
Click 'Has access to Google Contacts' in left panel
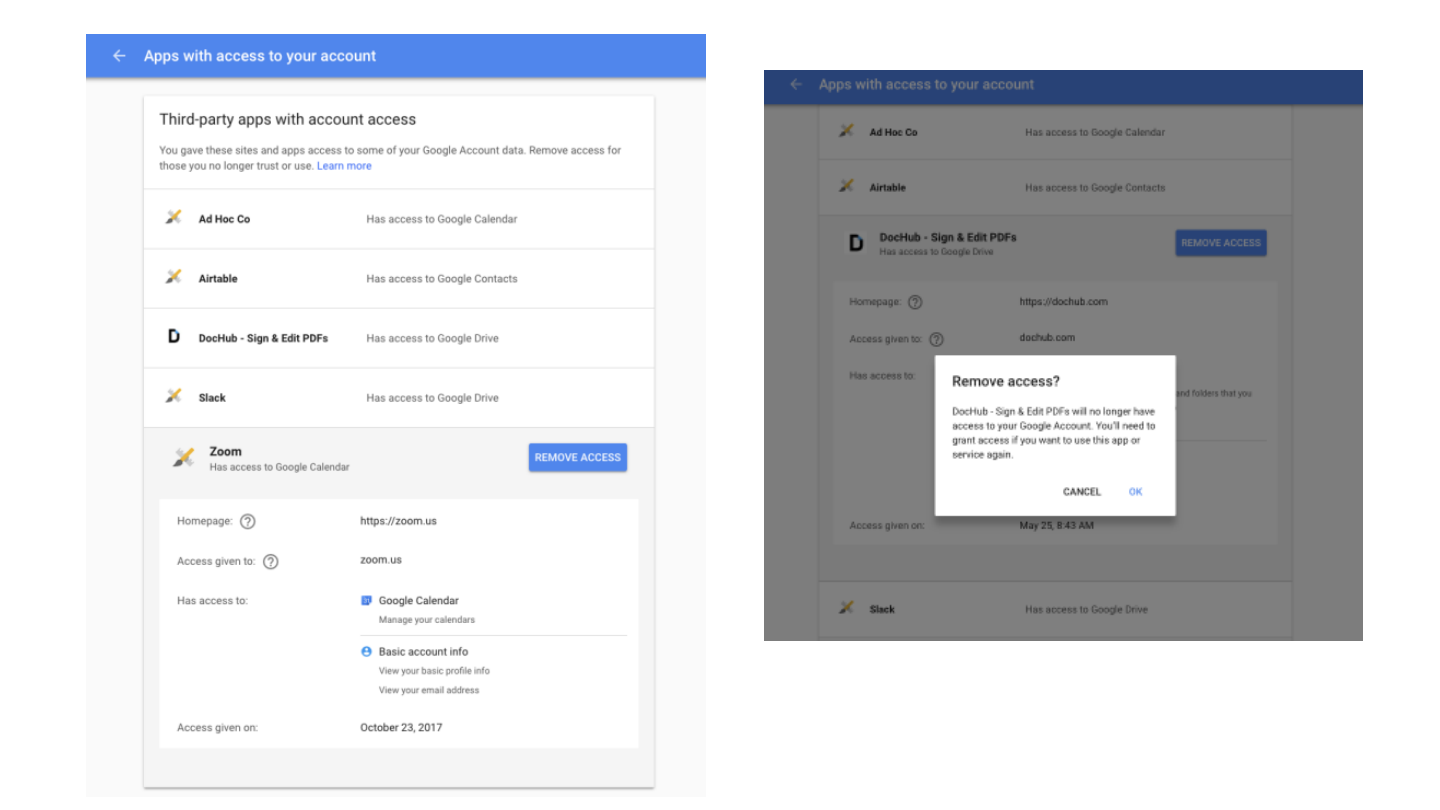point(442,279)
